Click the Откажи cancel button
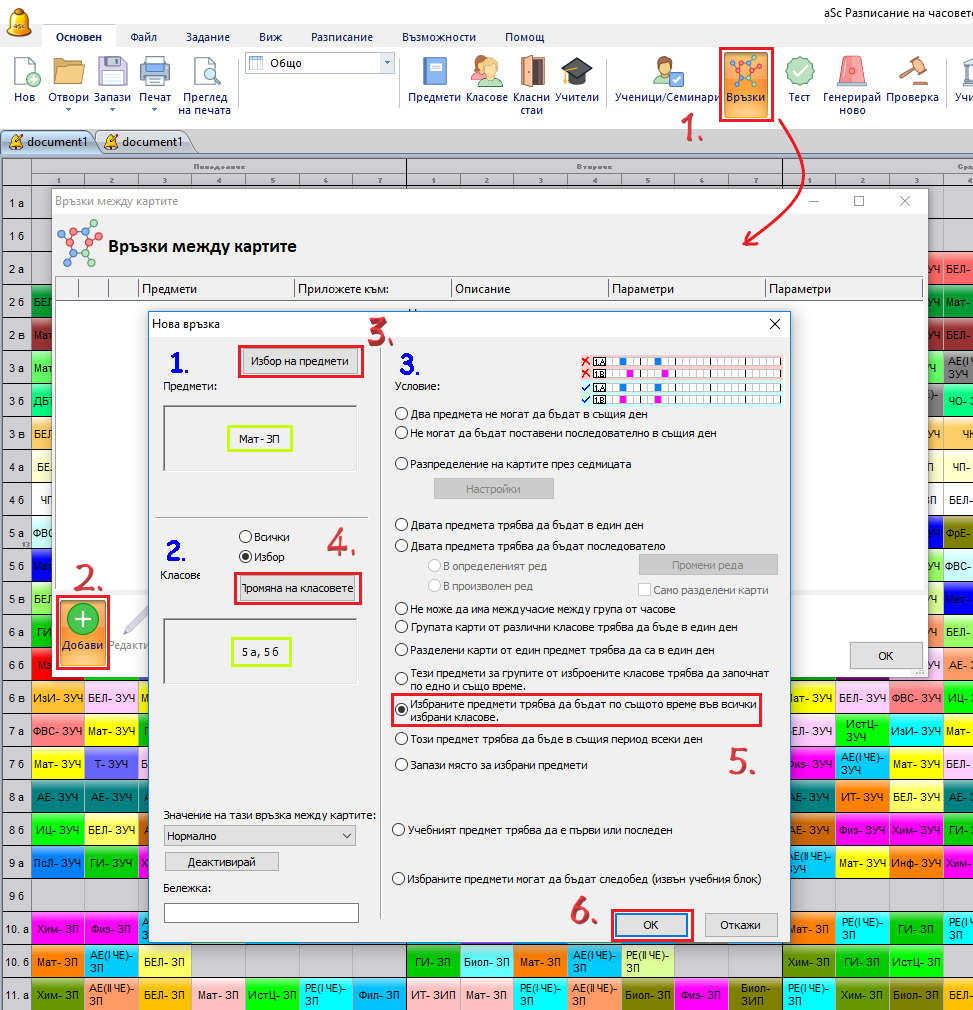The width and height of the screenshot is (973, 1010). pyautogui.click(x=741, y=925)
